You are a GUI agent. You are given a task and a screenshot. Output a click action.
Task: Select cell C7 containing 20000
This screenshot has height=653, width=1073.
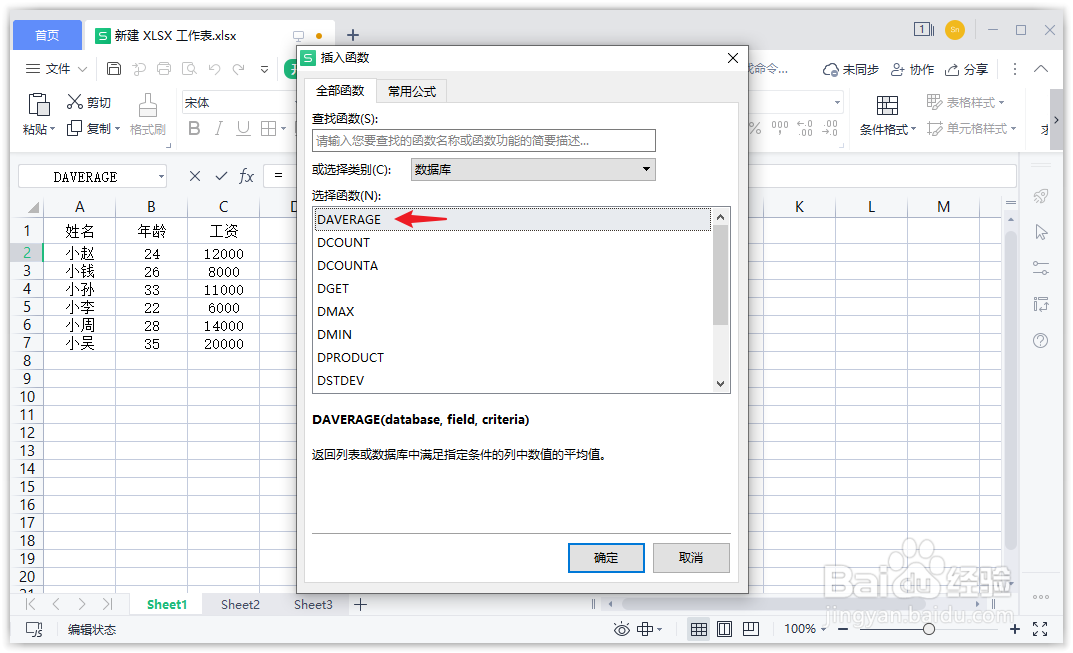(x=224, y=344)
